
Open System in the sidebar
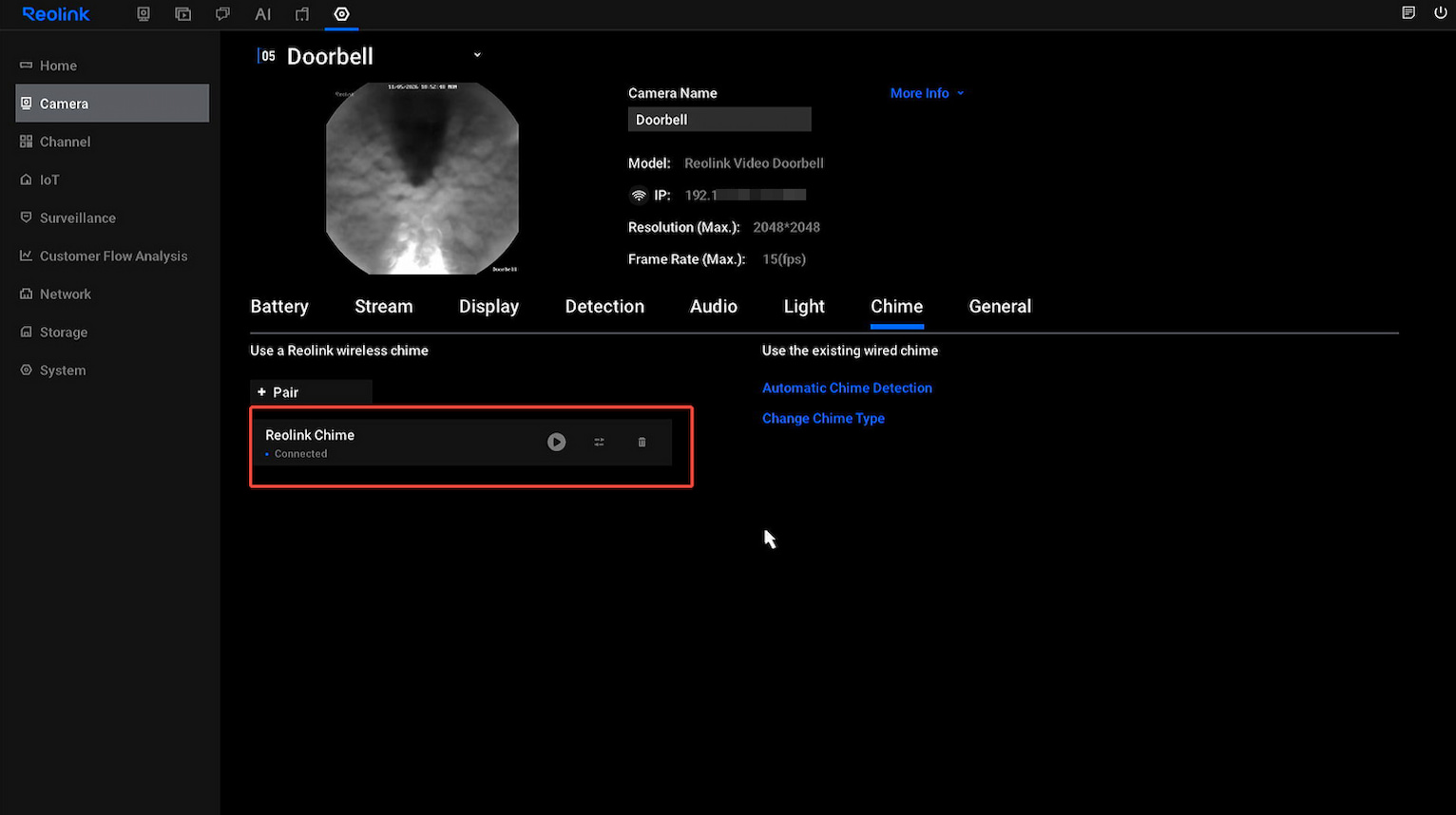pyautogui.click(x=112, y=370)
